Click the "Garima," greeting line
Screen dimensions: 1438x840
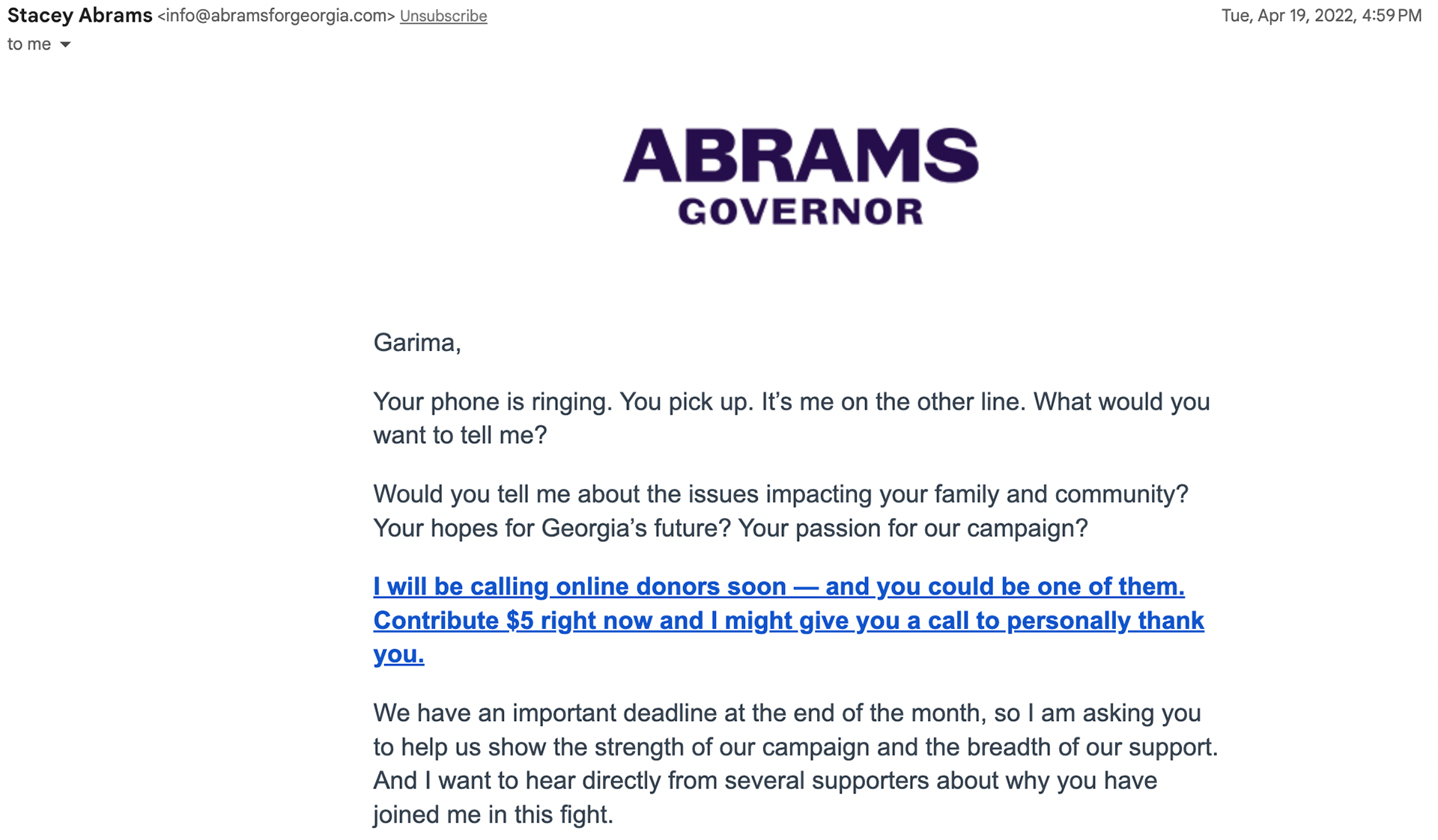pyautogui.click(x=416, y=343)
